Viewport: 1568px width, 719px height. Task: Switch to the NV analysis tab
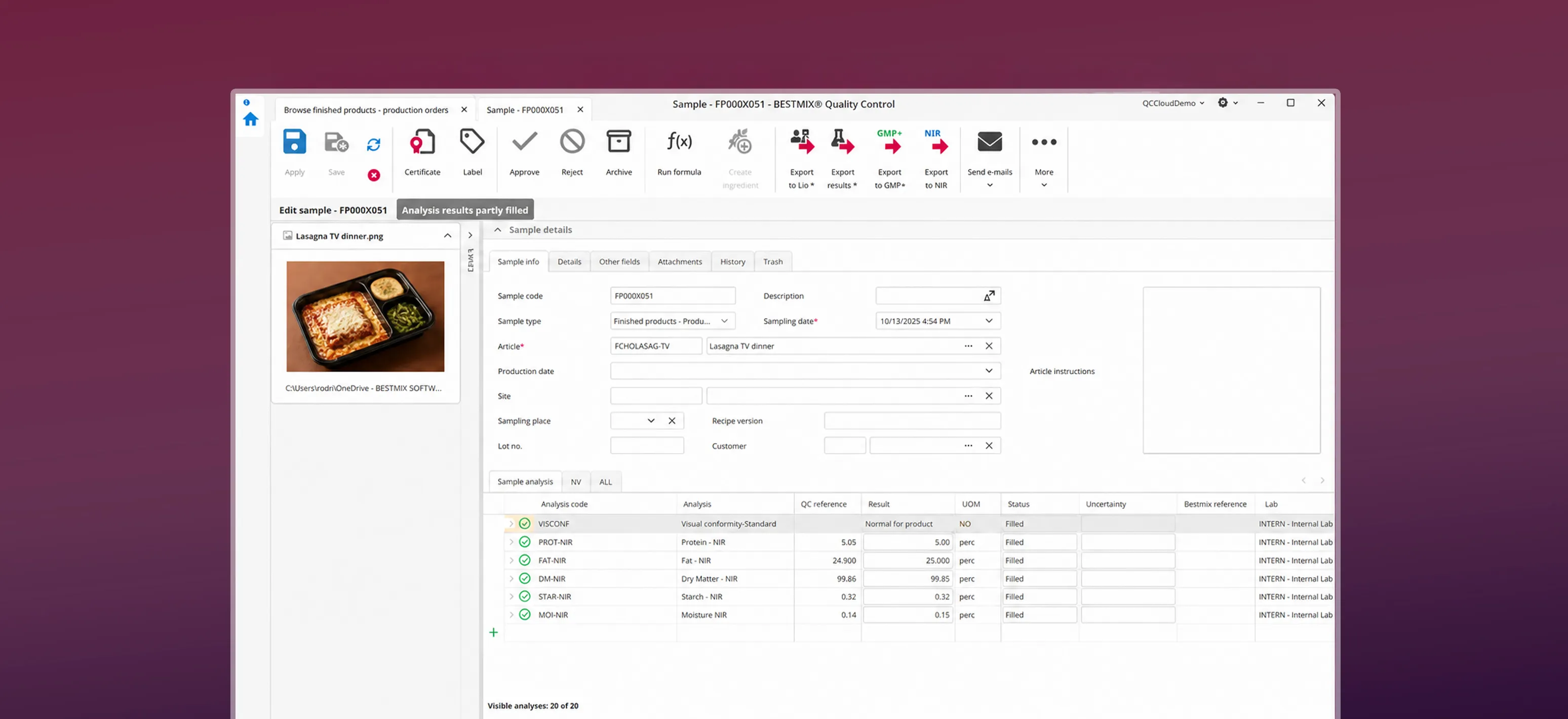coord(576,482)
